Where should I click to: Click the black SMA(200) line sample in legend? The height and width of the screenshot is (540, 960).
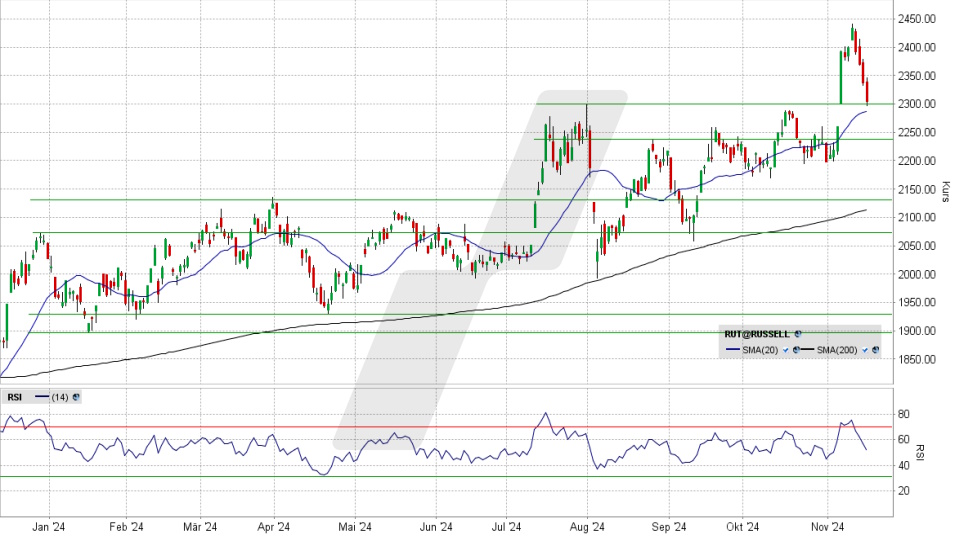coord(808,350)
